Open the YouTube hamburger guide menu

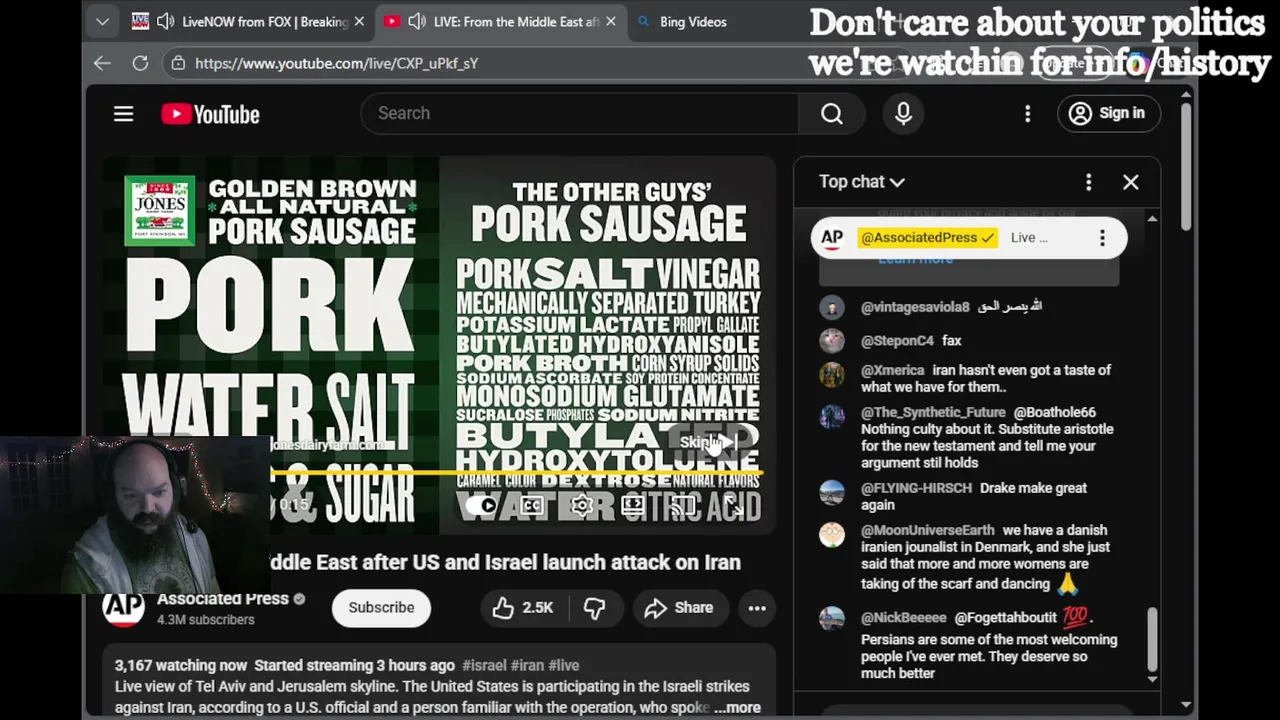click(x=123, y=114)
